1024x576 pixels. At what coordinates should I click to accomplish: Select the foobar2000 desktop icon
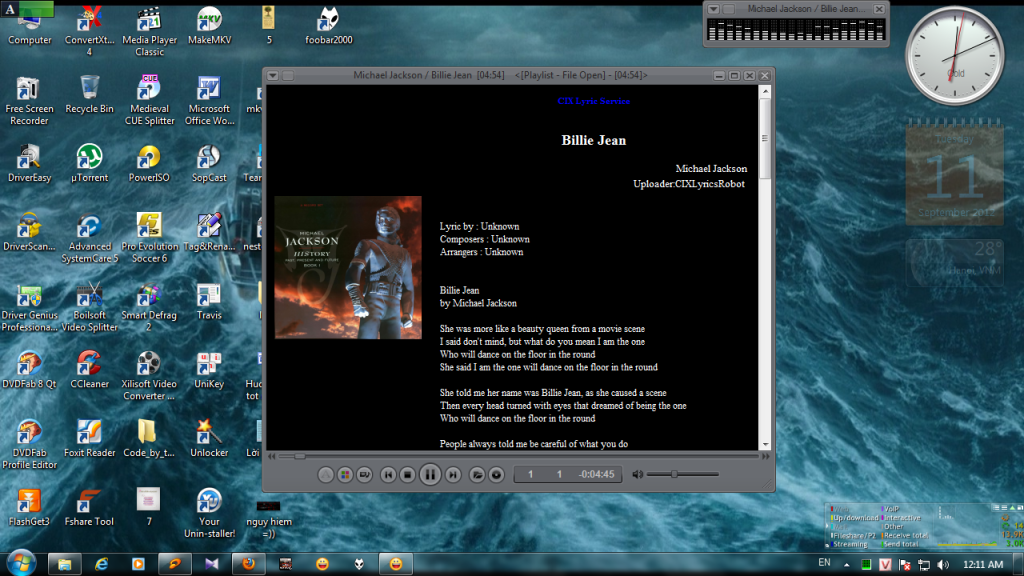pyautogui.click(x=328, y=26)
